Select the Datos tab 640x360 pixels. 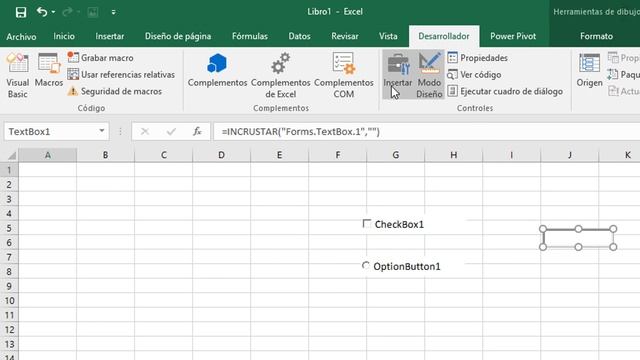(299, 36)
